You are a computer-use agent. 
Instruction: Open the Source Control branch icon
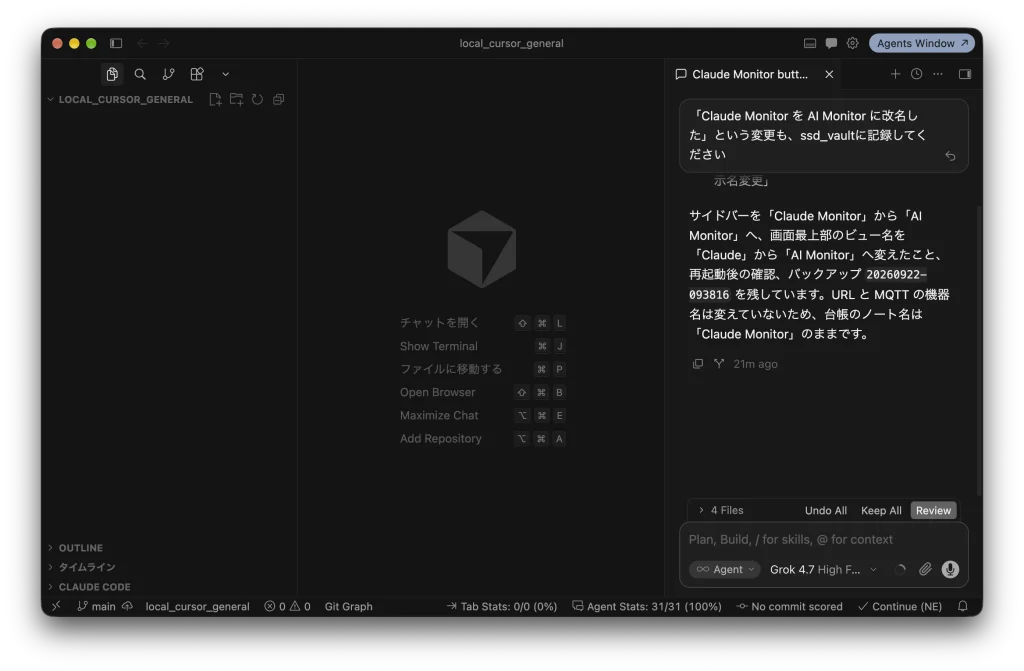[168, 74]
